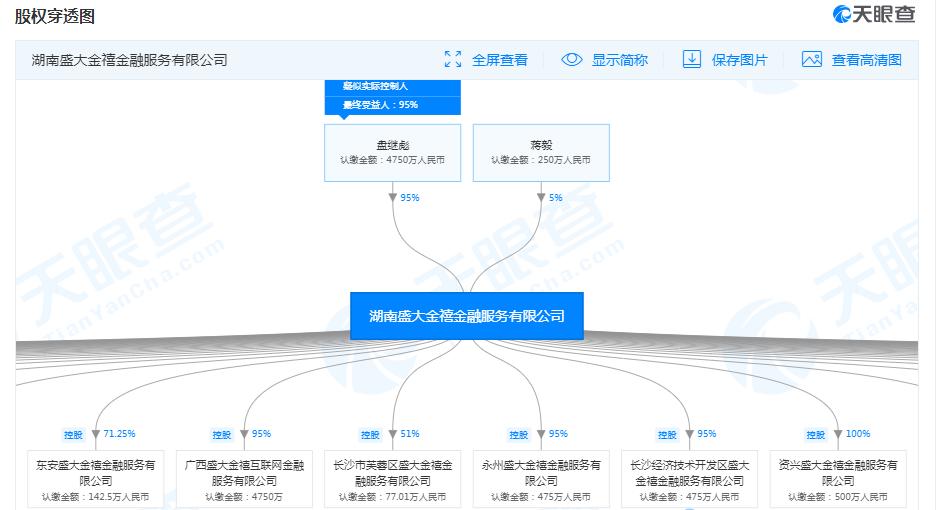Click 认缴金额：142.5万人民币 text
The width and height of the screenshot is (936, 510).
click(96, 497)
